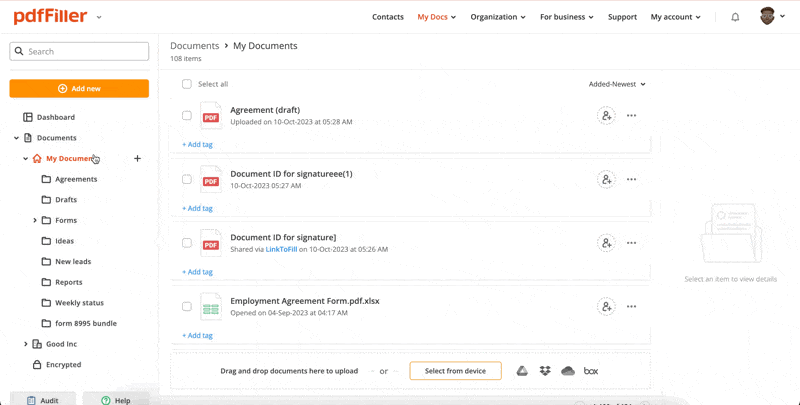This screenshot has width=800, height=405.
Task: Open the Contacts page
Action: point(388,17)
